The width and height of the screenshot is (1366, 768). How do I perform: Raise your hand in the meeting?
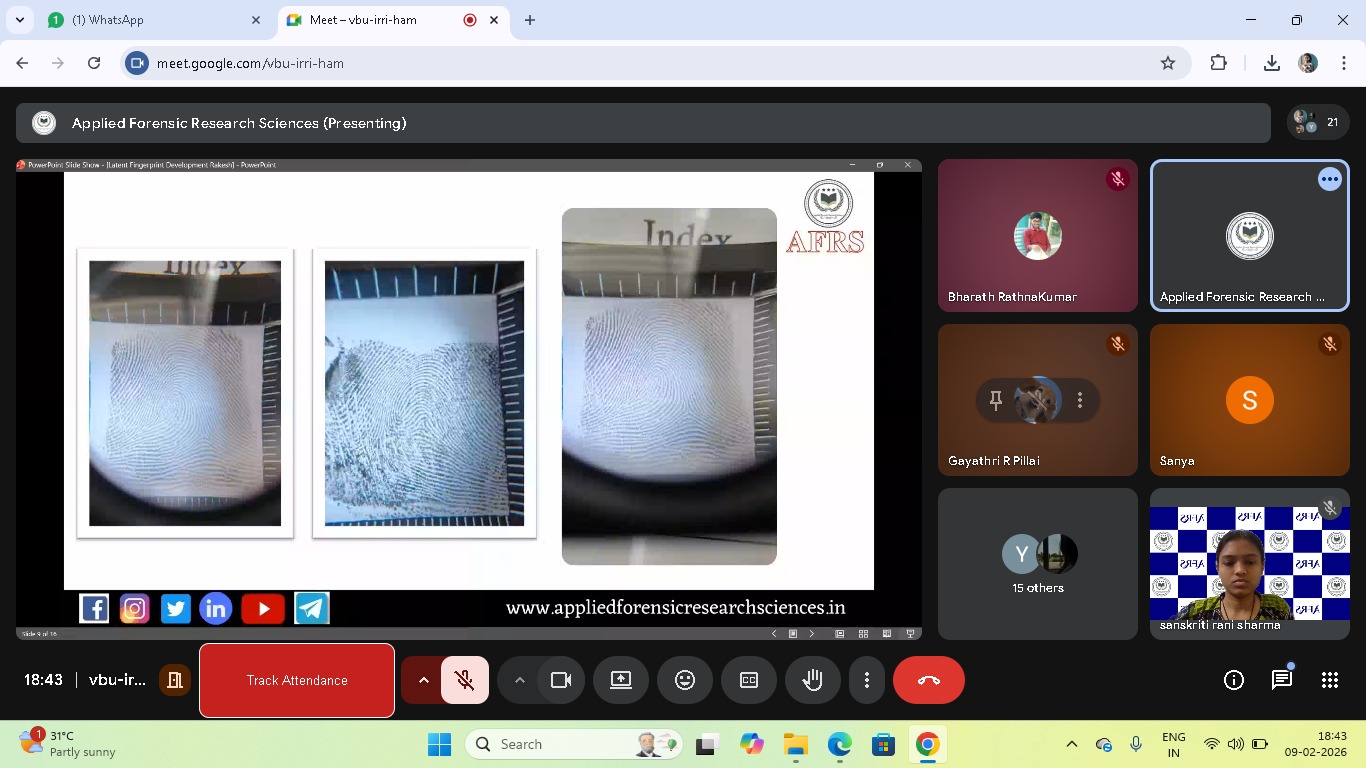pos(813,680)
